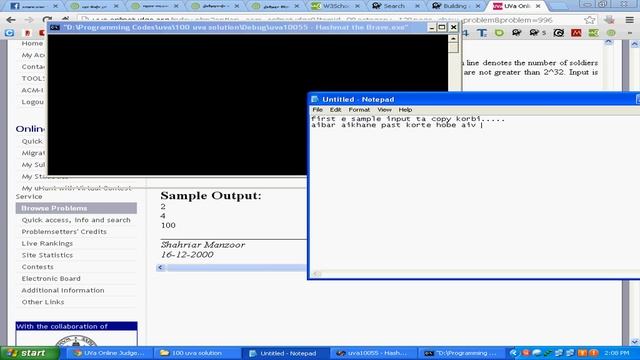Viewport: 640px width, 360px height.
Task: Select the UVa Online tab
Action: coord(516,6)
